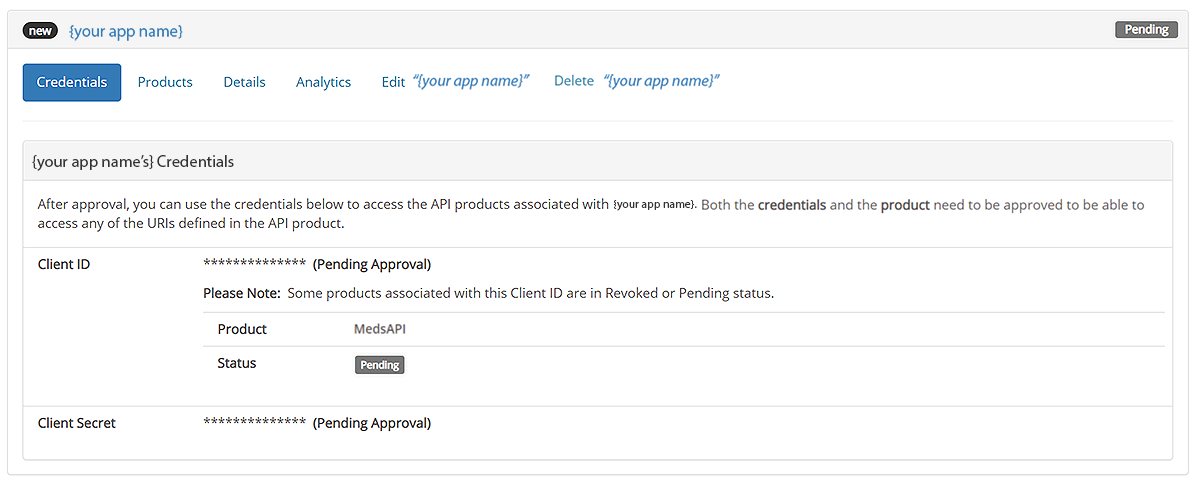The height and width of the screenshot is (494, 1200).
Task: Click the Credentials panel heading
Action: pyautogui.click(x=133, y=161)
